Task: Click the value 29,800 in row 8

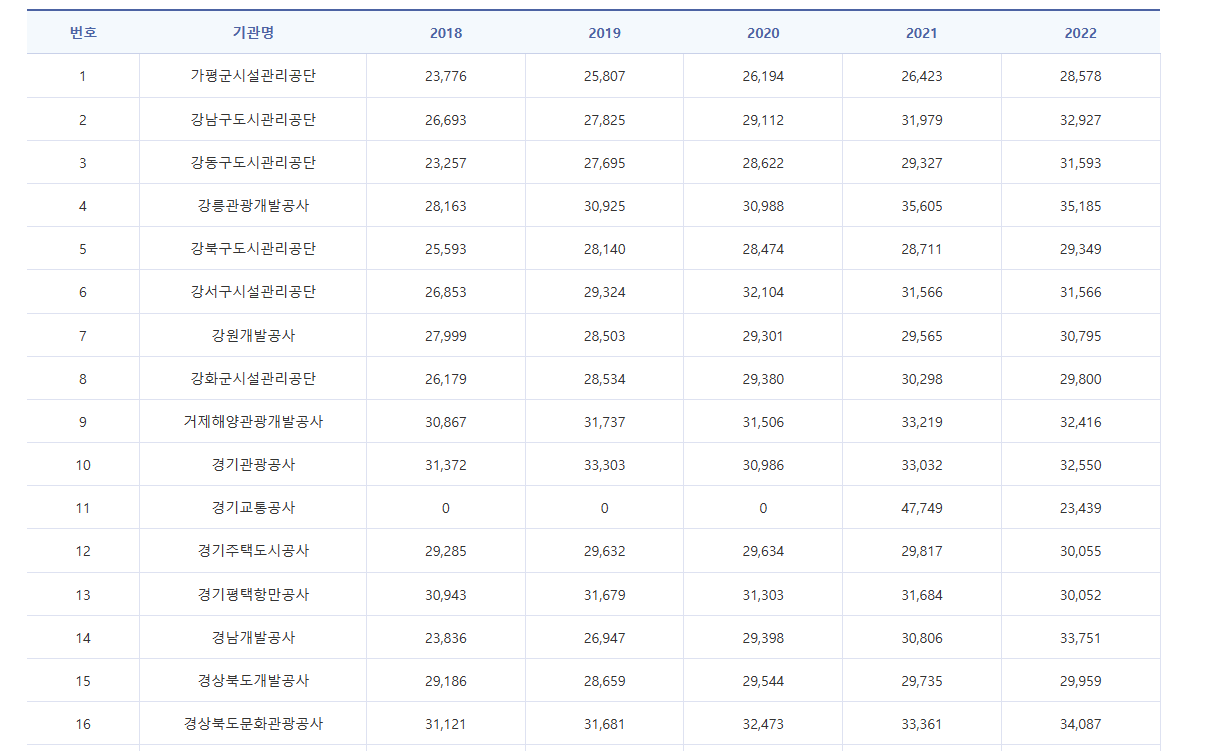Action: point(1081,379)
